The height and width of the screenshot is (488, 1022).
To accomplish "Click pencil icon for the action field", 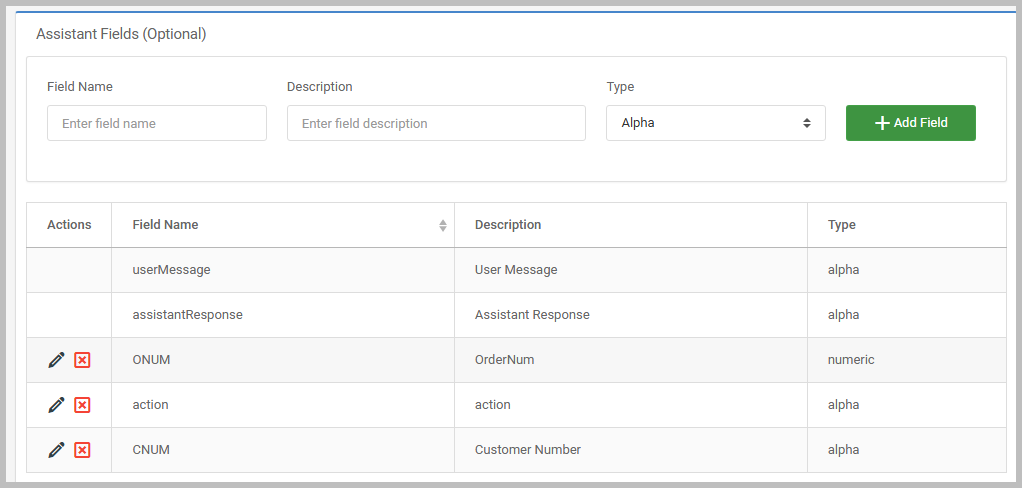I will coord(56,405).
